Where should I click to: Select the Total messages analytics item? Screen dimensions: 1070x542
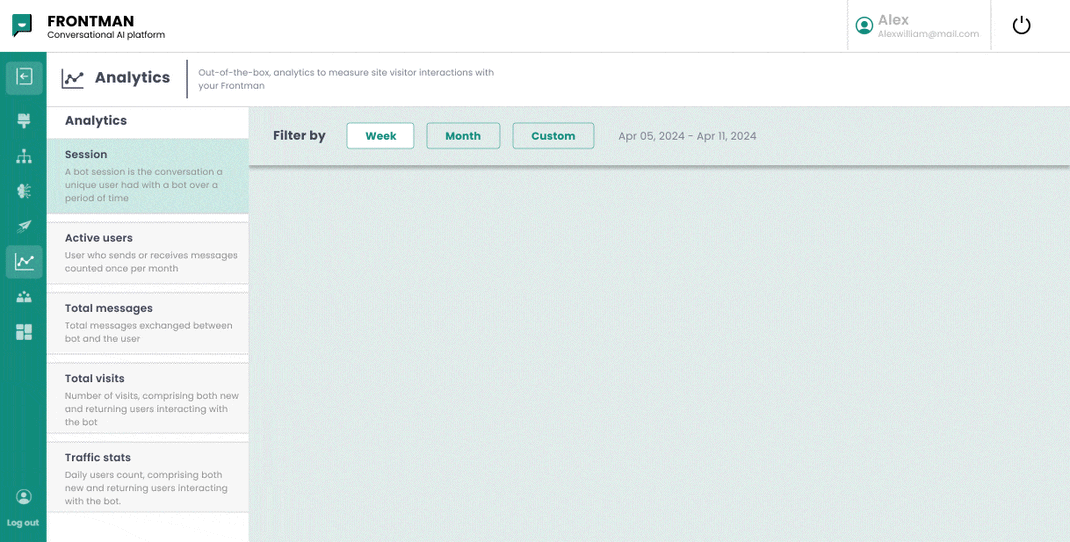point(147,323)
